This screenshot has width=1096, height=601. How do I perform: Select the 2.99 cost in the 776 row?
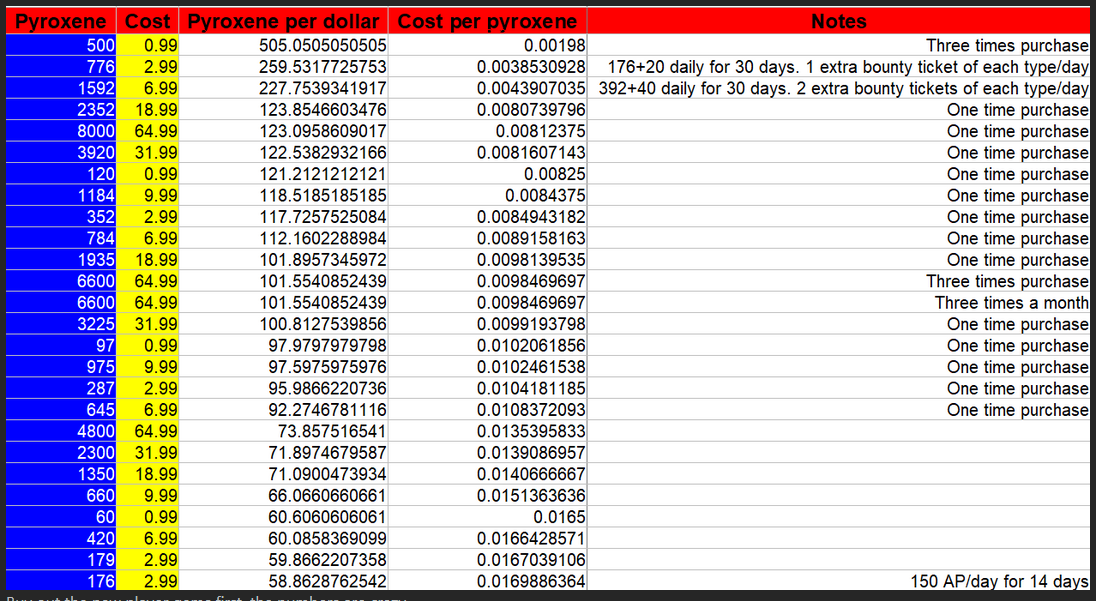coord(147,66)
